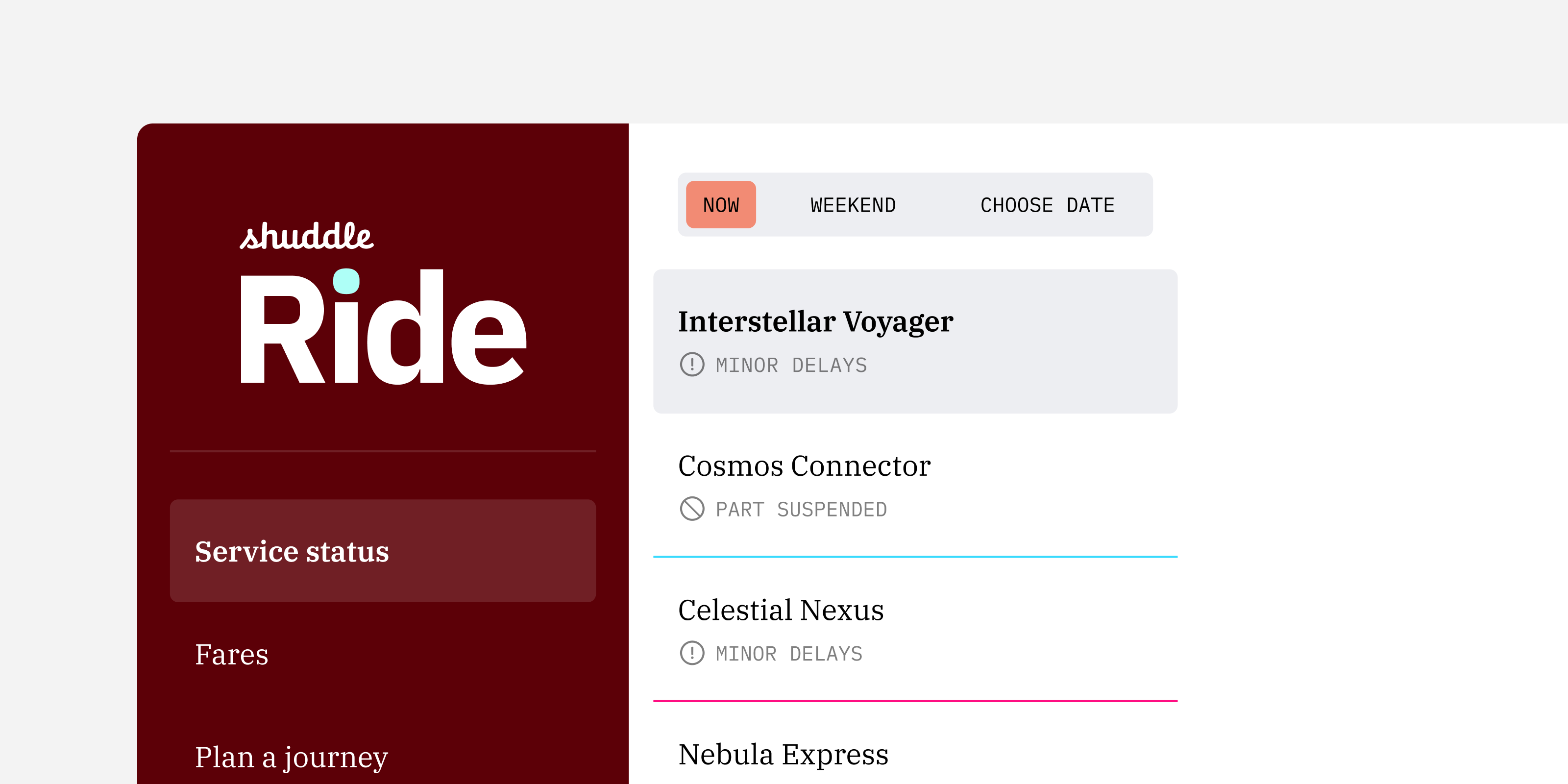Click the part suspended icon under Cosmos Connector

(x=691, y=509)
